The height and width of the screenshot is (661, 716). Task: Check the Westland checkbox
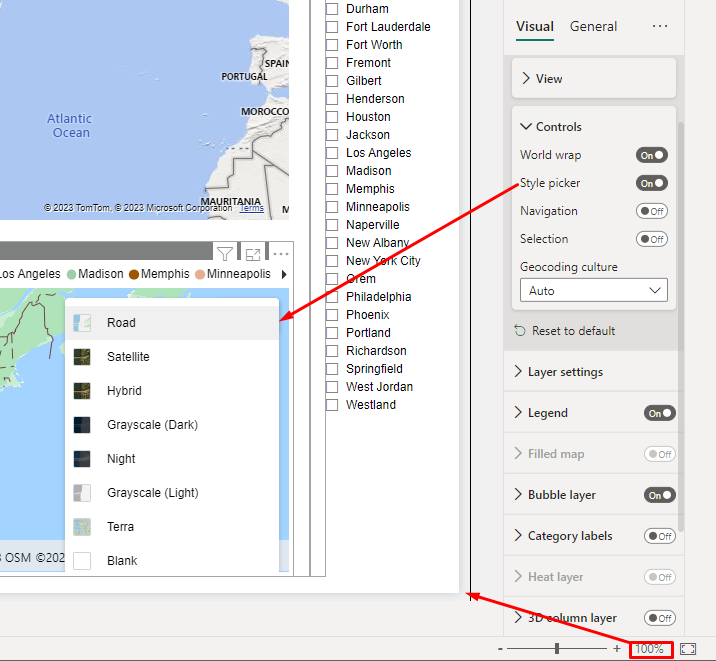(332, 405)
